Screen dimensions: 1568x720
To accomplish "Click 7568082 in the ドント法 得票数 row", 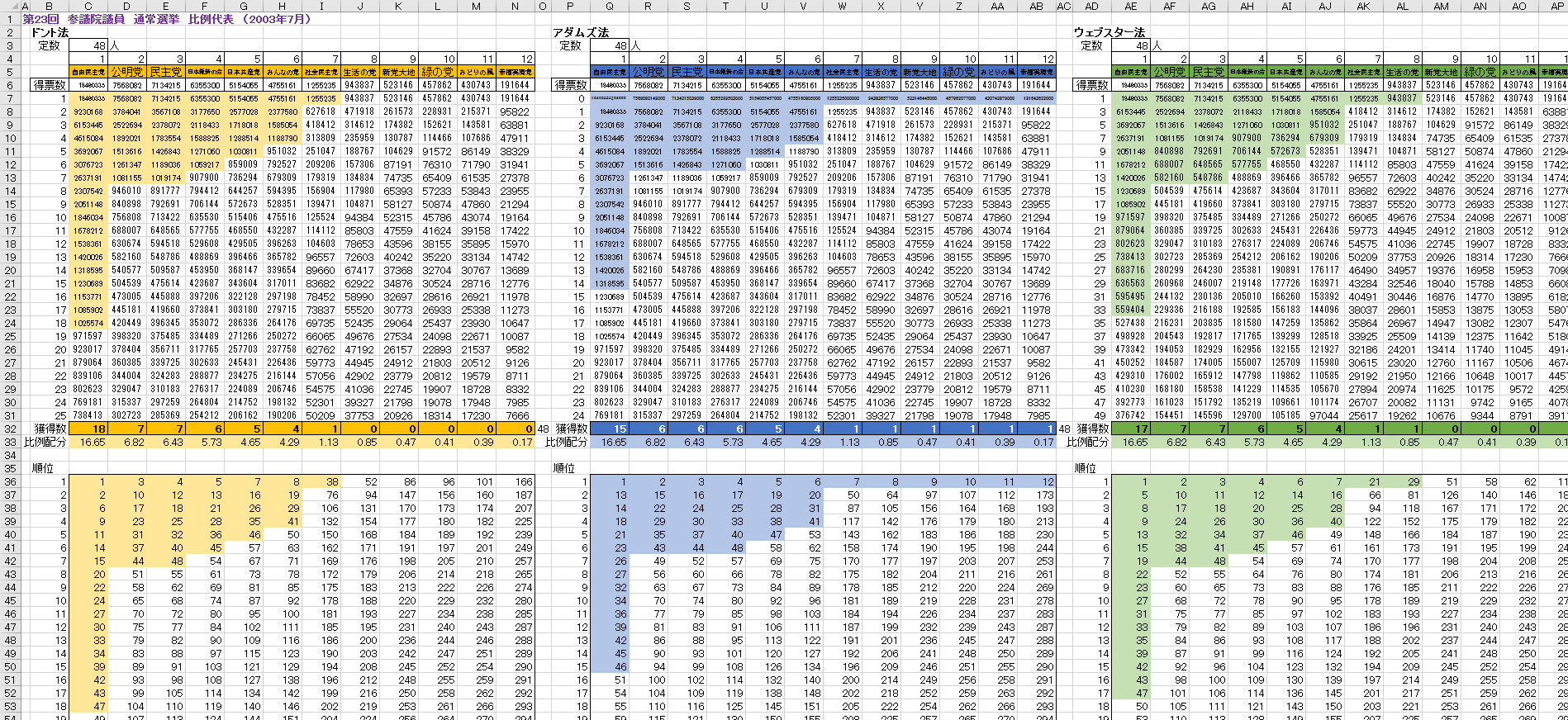I will coord(127,85).
